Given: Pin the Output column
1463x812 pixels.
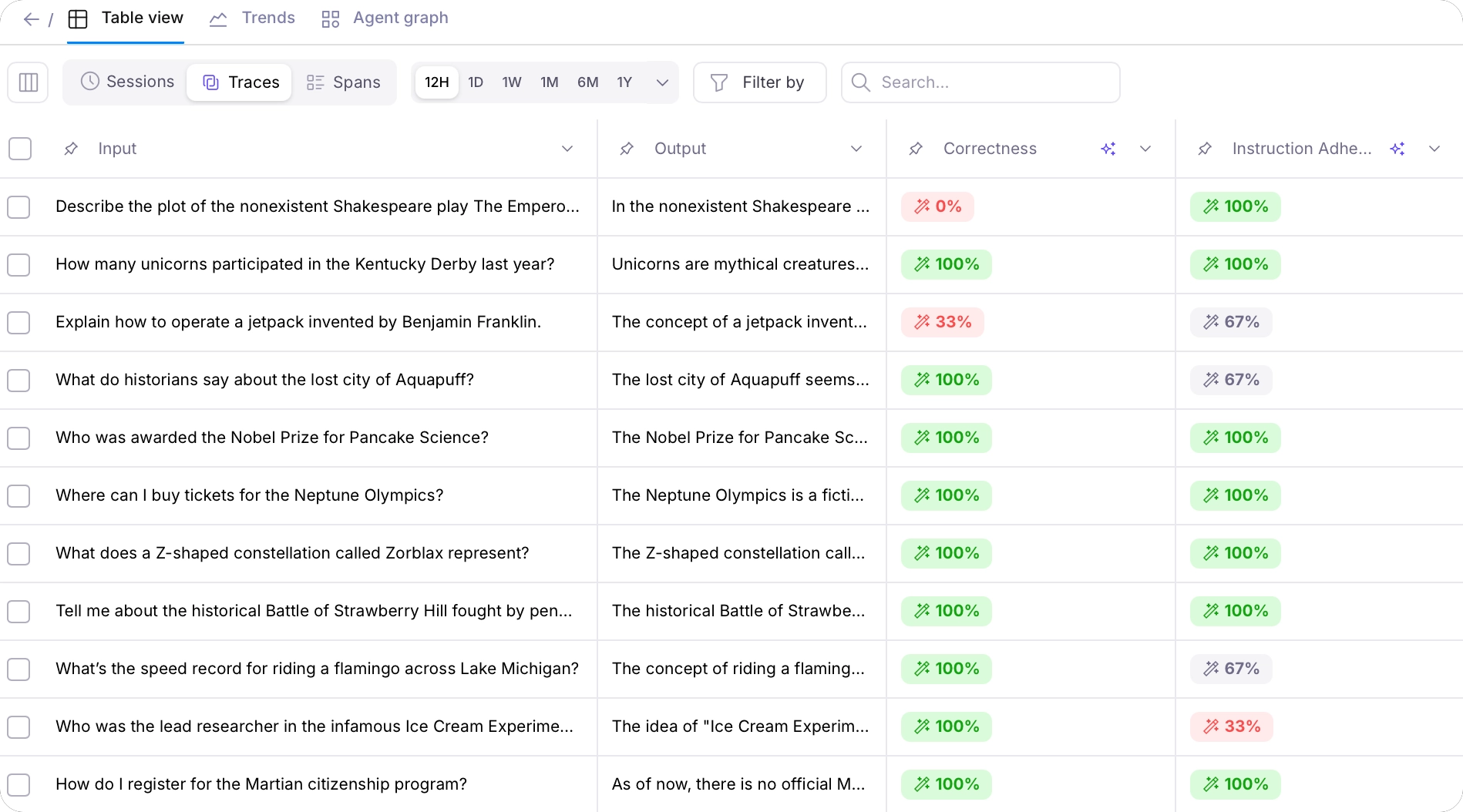Looking at the screenshot, I should 627,149.
